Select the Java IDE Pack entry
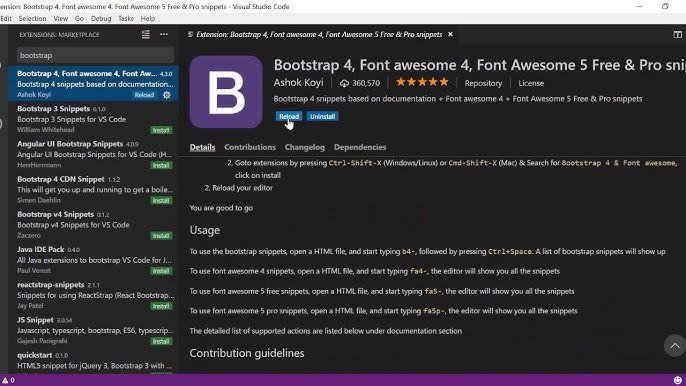 pos(94,260)
